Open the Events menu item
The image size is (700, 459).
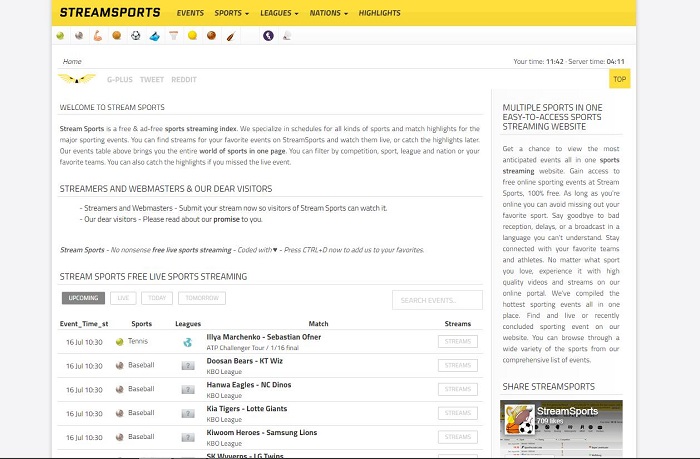point(190,13)
